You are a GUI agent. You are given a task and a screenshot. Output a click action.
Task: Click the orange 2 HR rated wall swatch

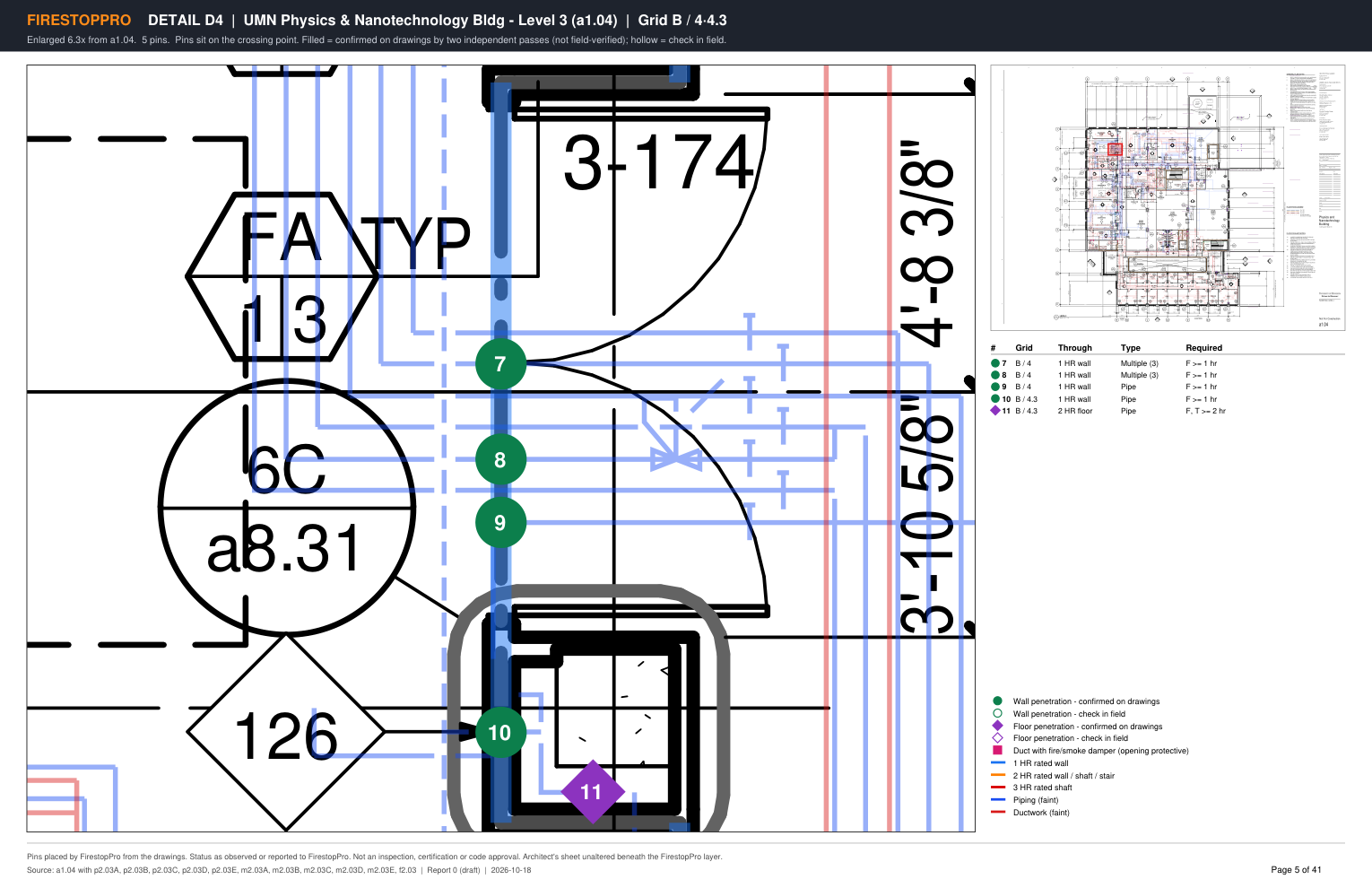point(998,775)
